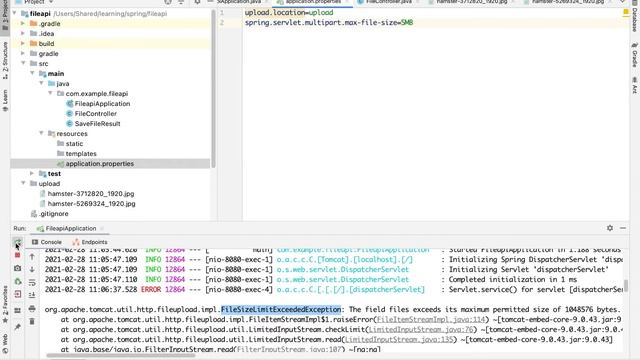The height and width of the screenshot is (360, 640).
Task: Close the FileapiApplication run tab
Action: (102, 229)
